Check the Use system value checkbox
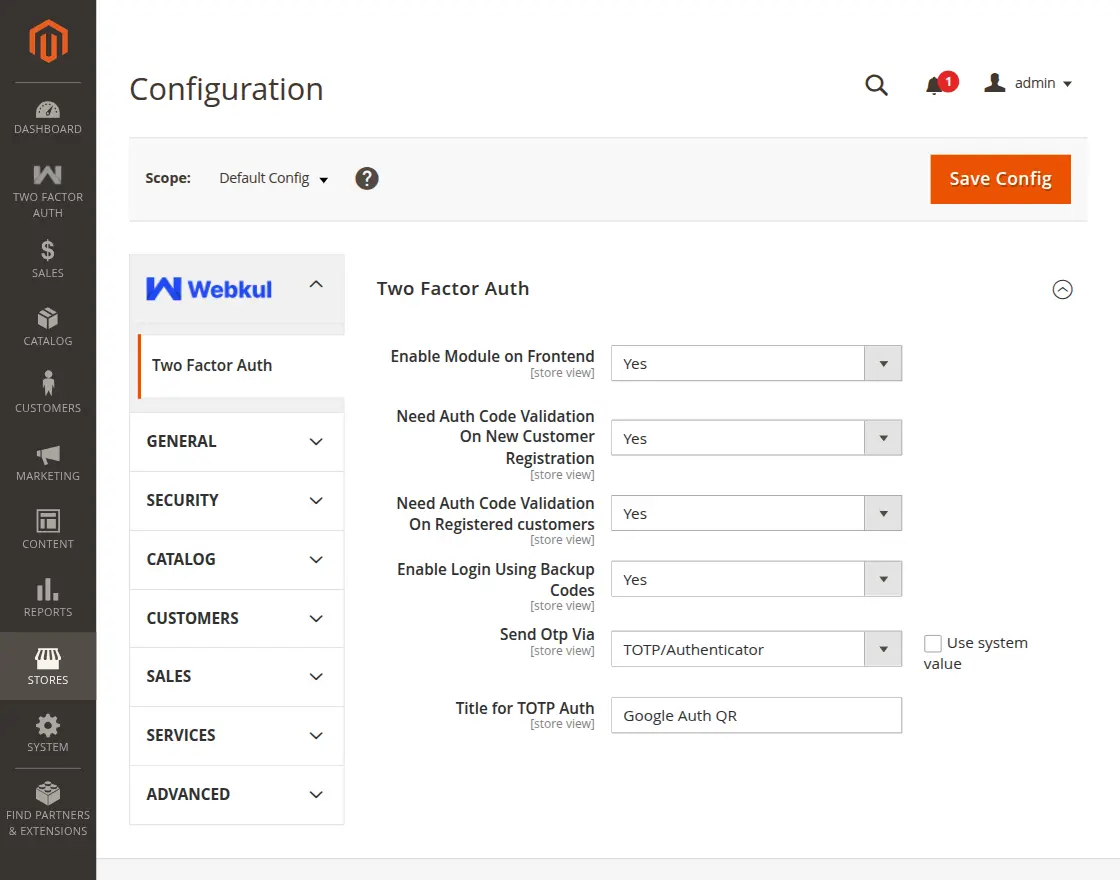 coord(933,643)
